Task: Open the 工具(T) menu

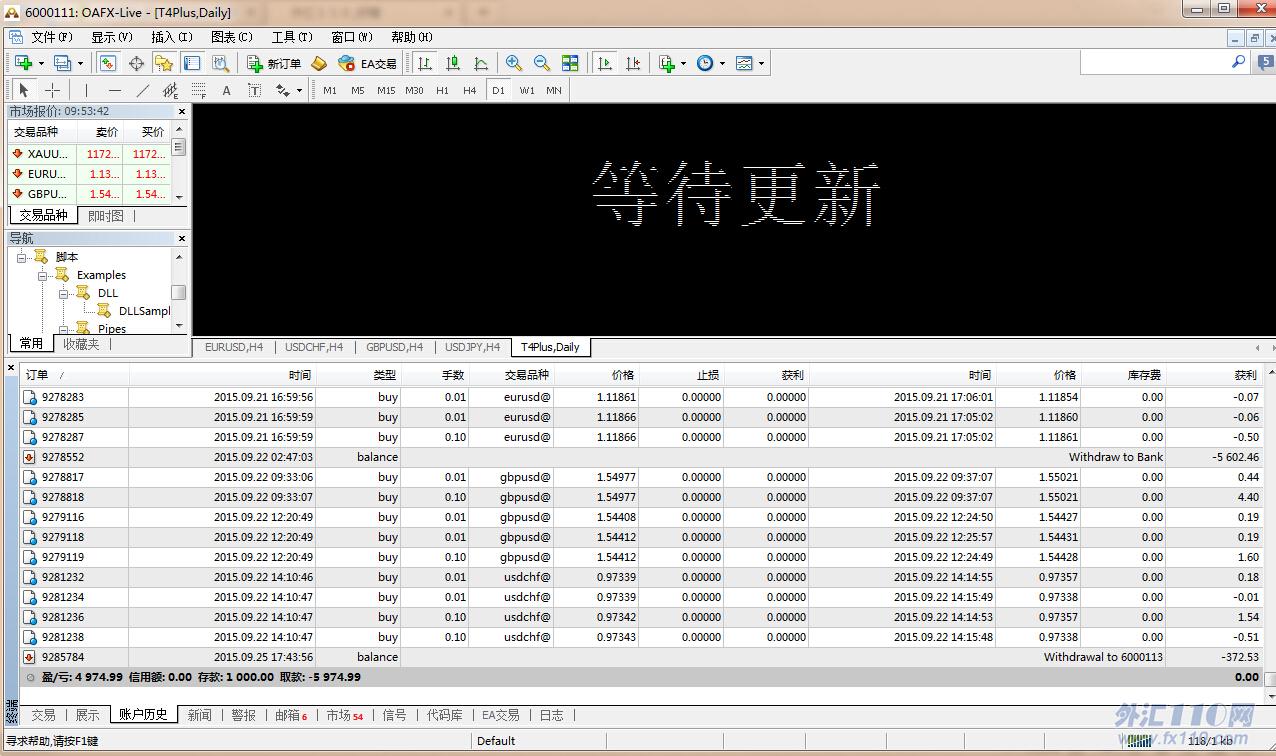Action: 292,37
